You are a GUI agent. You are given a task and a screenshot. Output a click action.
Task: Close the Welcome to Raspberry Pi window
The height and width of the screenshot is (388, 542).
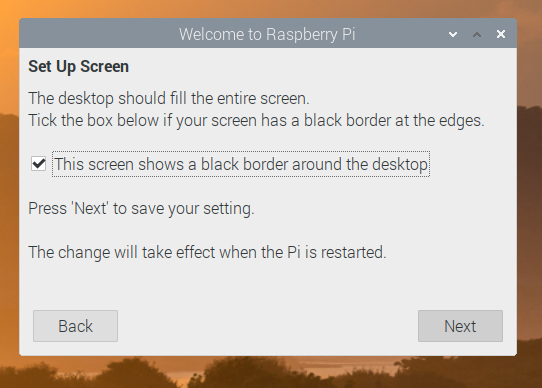(501, 34)
